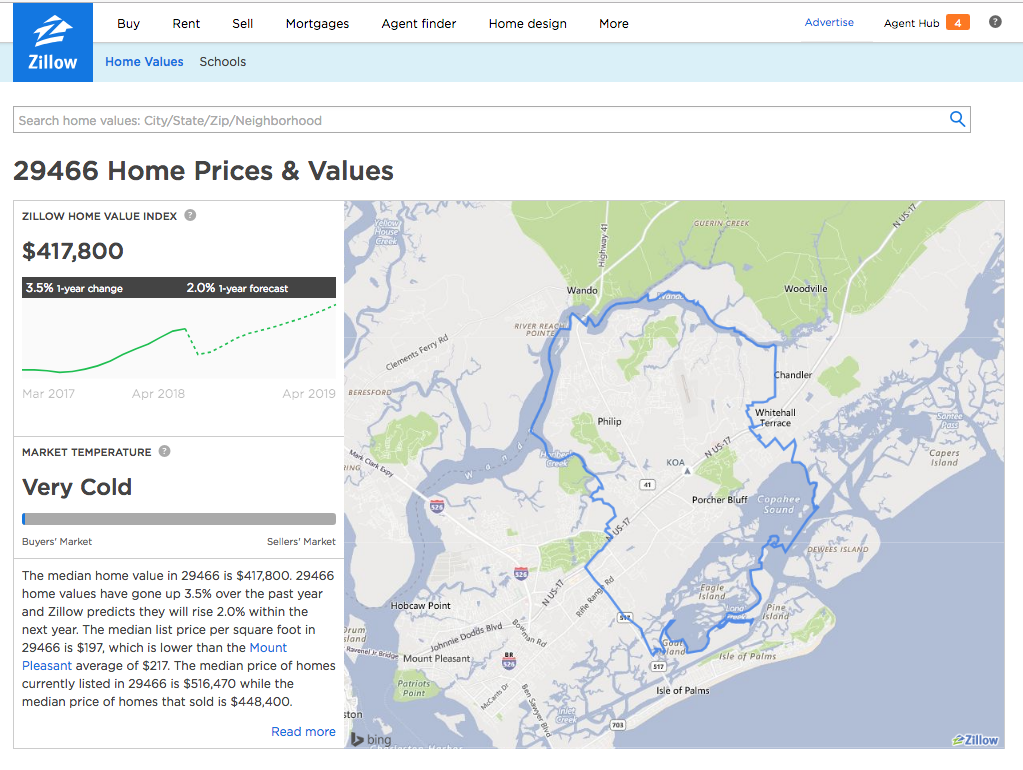Click the KOA campground marker on map
The height and width of the screenshot is (770, 1023).
pyautogui.click(x=686, y=470)
